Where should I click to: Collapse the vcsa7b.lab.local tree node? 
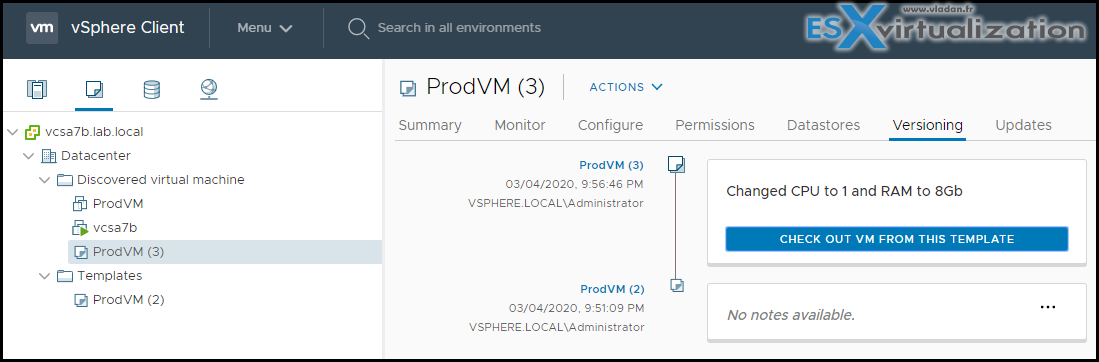(x=13, y=132)
